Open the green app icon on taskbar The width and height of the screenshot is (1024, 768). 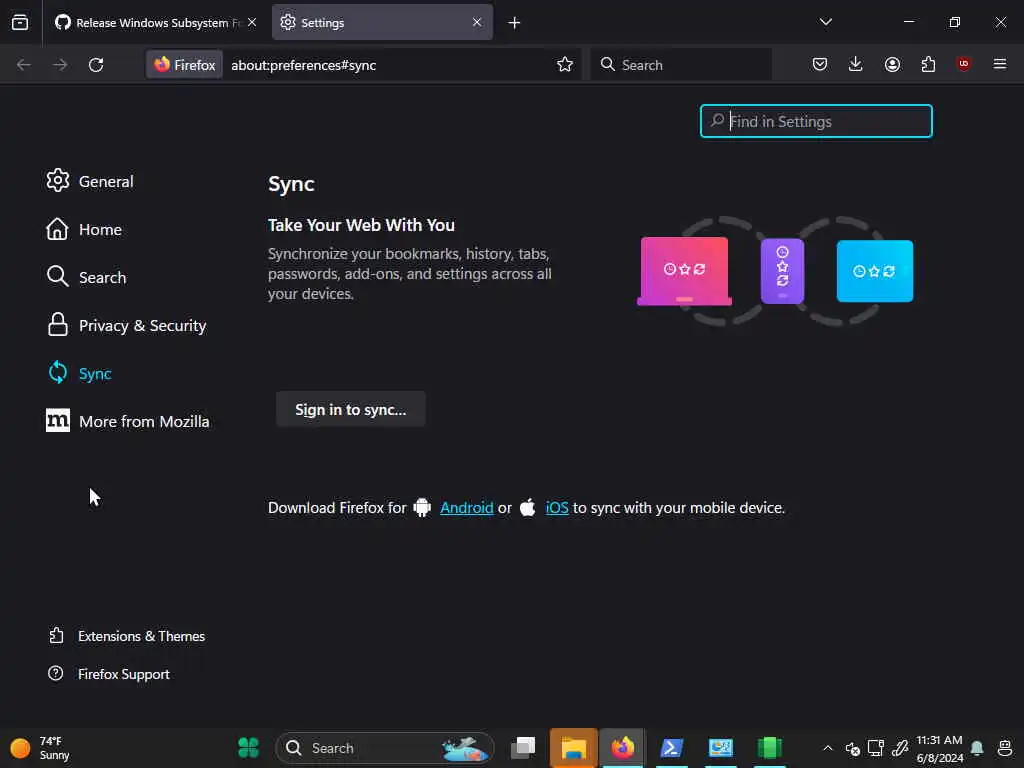(x=769, y=748)
